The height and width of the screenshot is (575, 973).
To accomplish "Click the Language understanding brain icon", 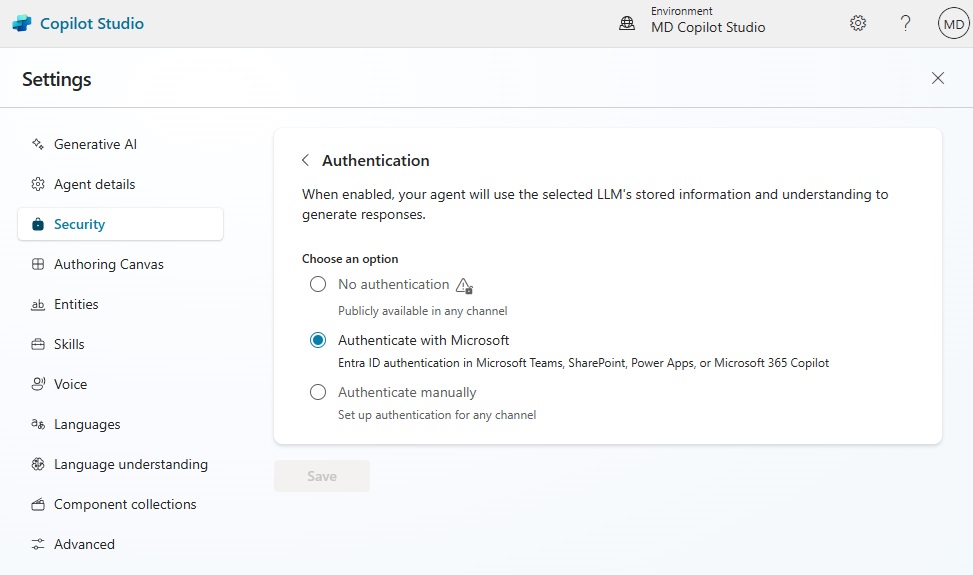I will [x=38, y=464].
